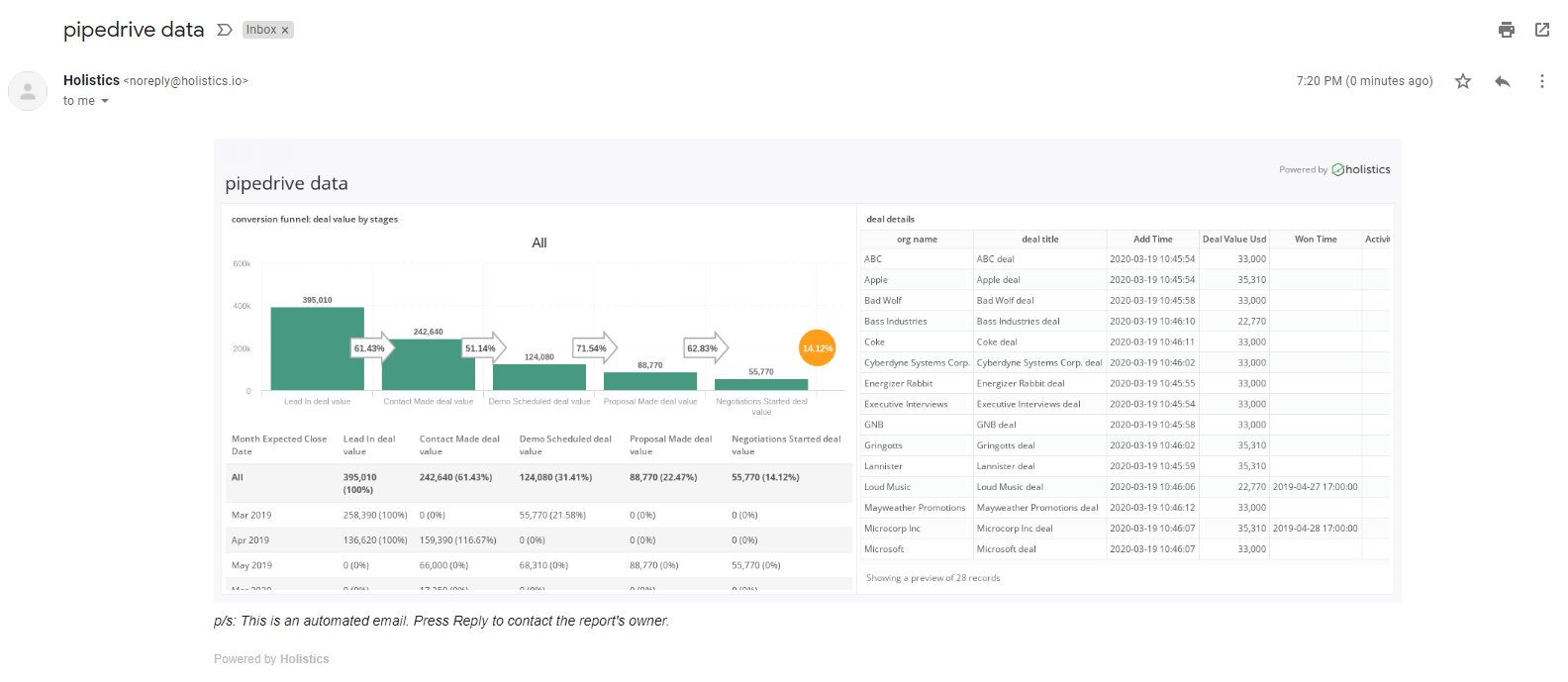Click the importance marker beside subject
Image resolution: width=1568 pixels, height=682 pixels.
[x=225, y=30]
